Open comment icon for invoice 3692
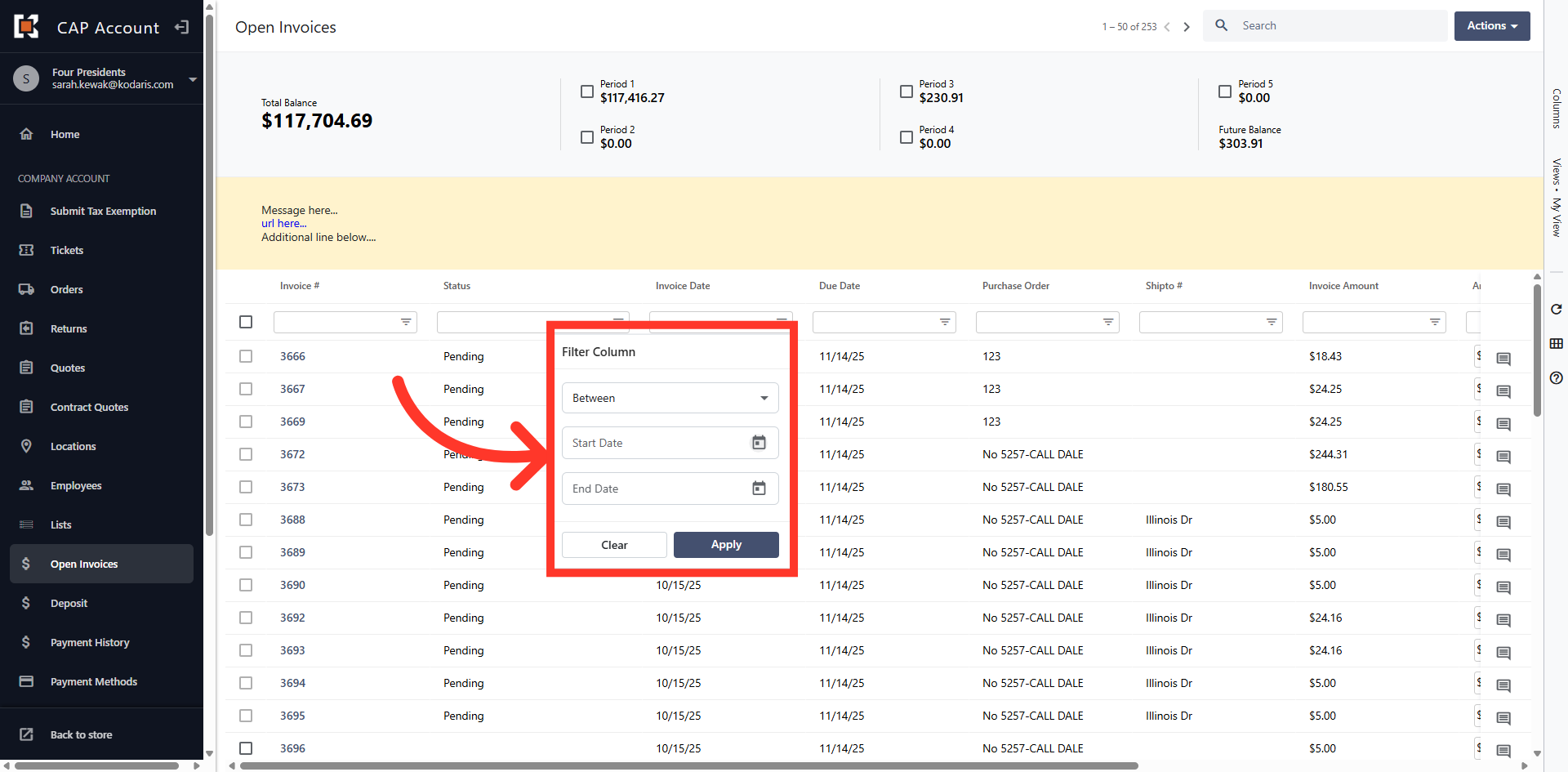This screenshot has width=1568, height=772. pyautogui.click(x=1503, y=620)
